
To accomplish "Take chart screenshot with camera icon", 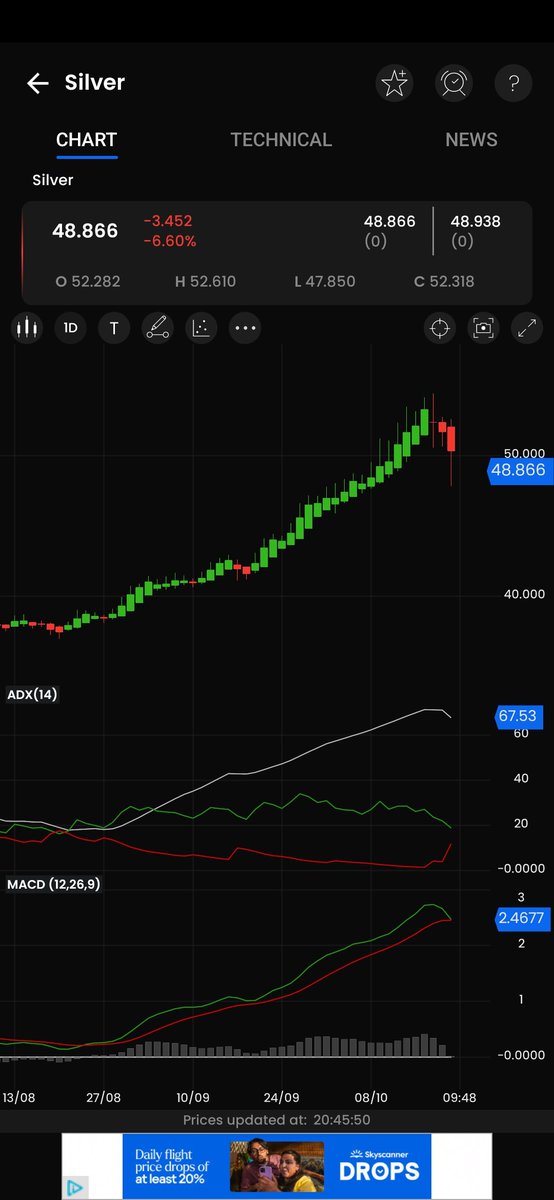I will (483, 328).
